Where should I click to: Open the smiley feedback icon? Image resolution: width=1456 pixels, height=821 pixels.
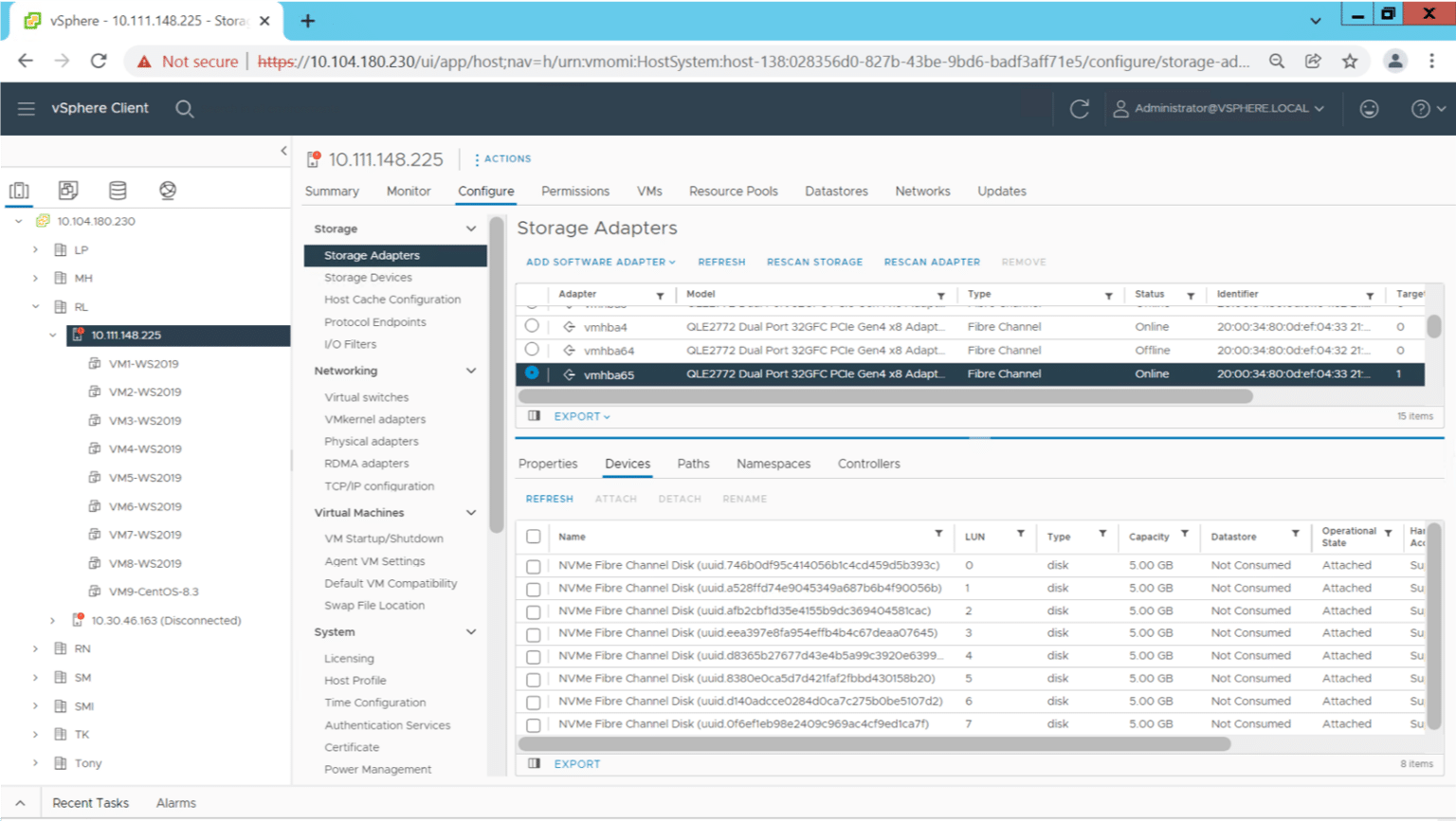pyautogui.click(x=1369, y=109)
